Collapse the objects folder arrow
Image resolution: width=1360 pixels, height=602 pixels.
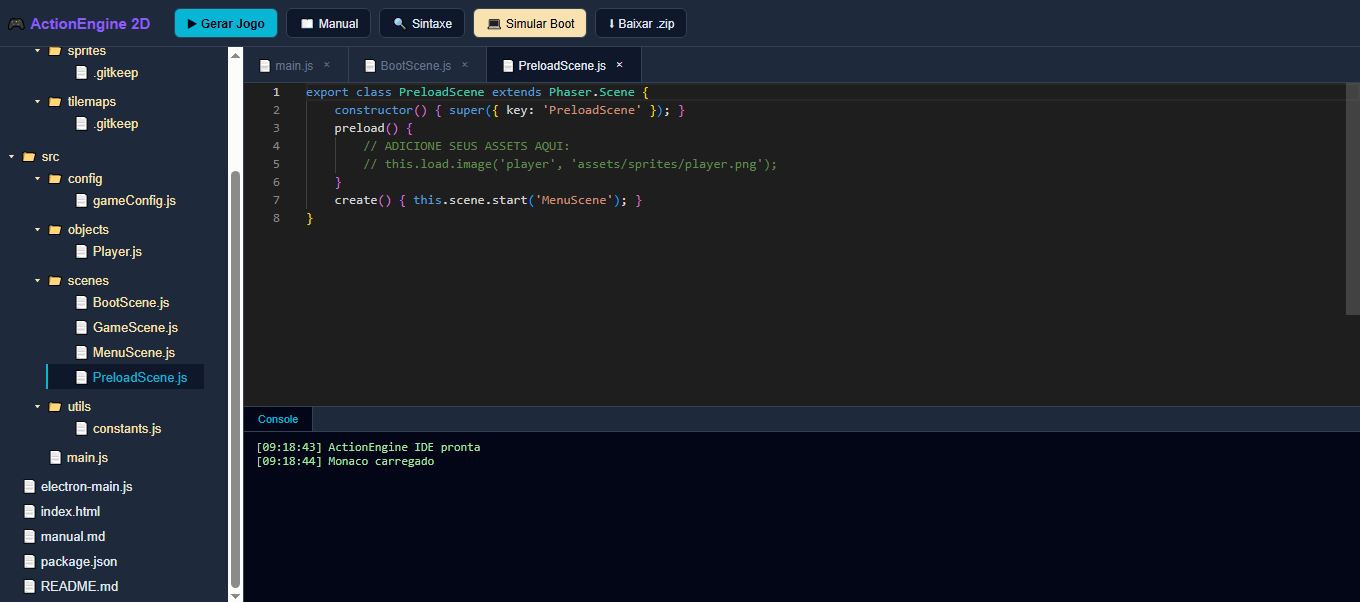(38, 229)
